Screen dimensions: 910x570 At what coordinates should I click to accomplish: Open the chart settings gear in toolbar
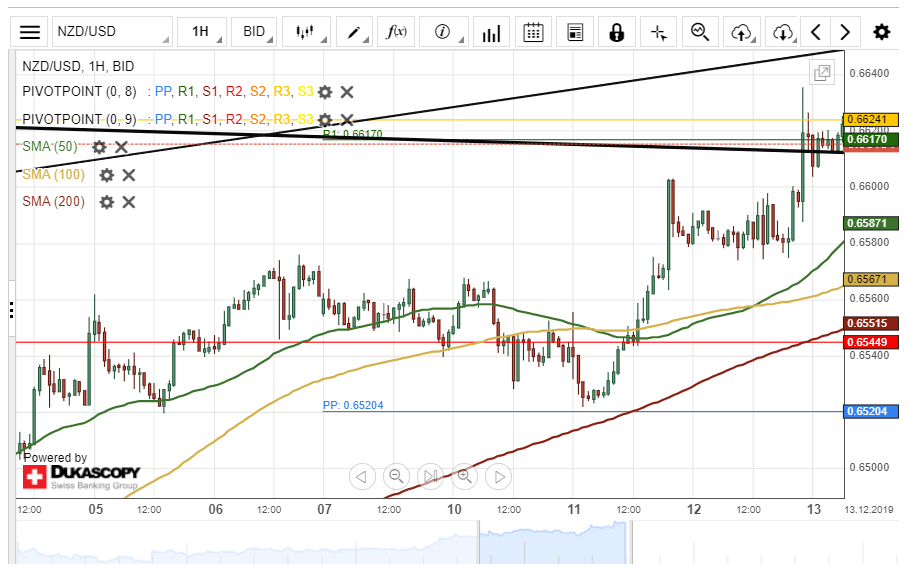[882, 32]
